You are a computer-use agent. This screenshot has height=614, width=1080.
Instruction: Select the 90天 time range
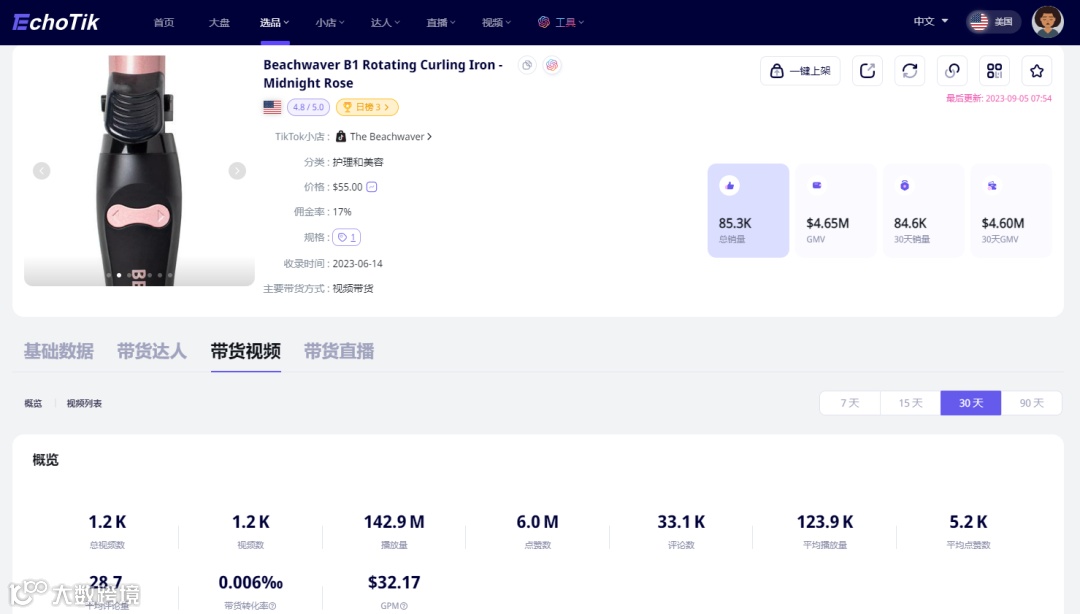1031,402
